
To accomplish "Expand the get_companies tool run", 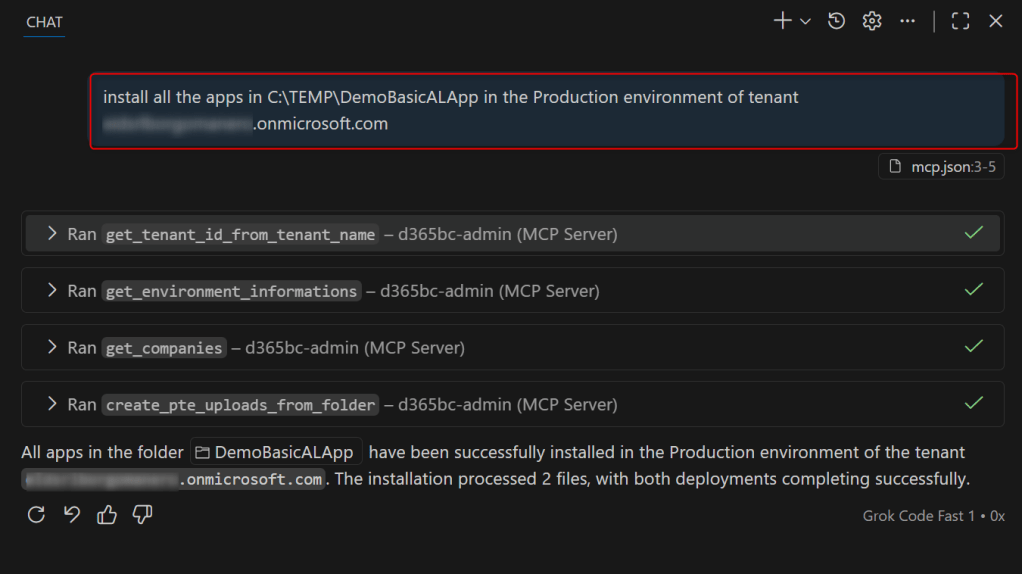I will (x=53, y=348).
